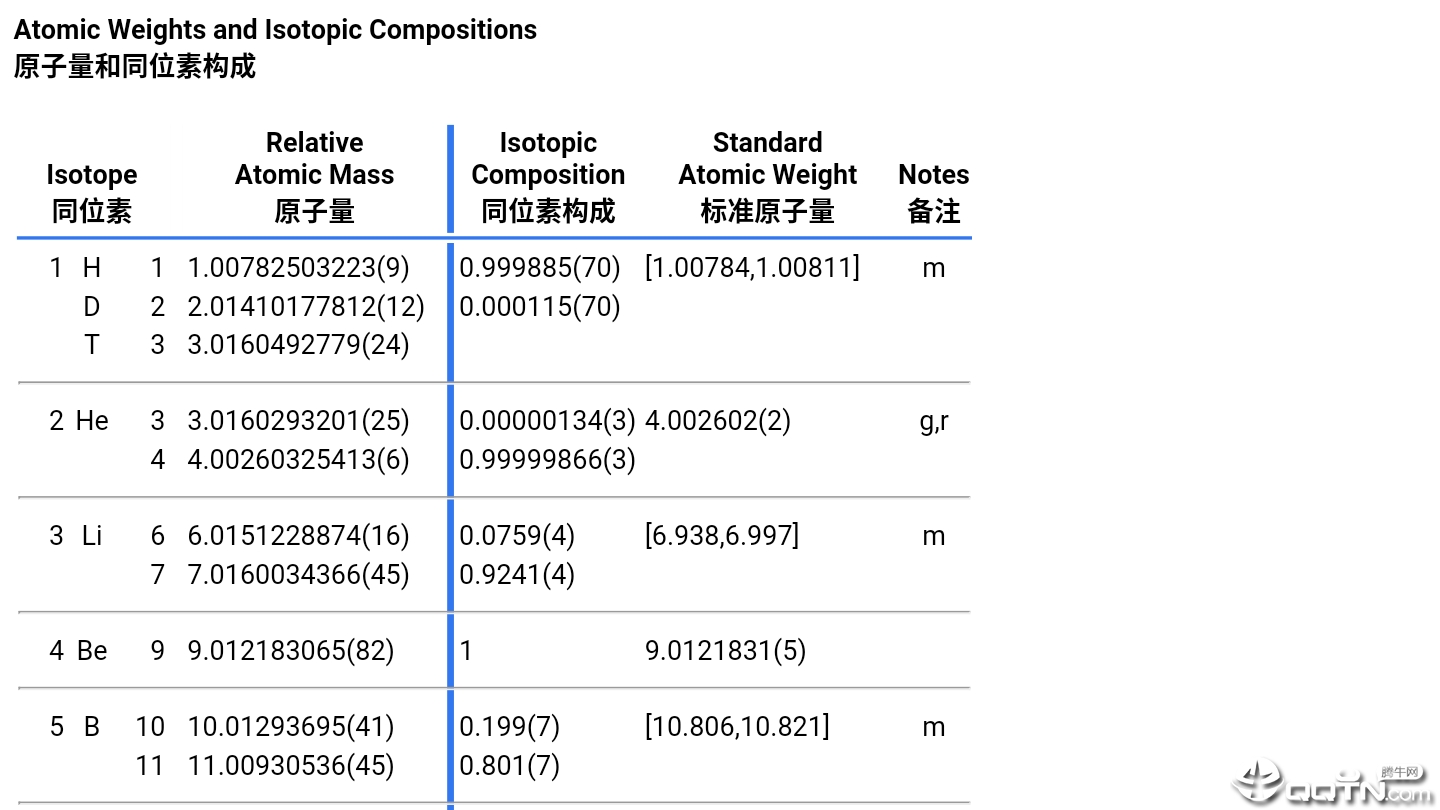
Task: Select the lithium symbol Li
Action: click(92, 536)
